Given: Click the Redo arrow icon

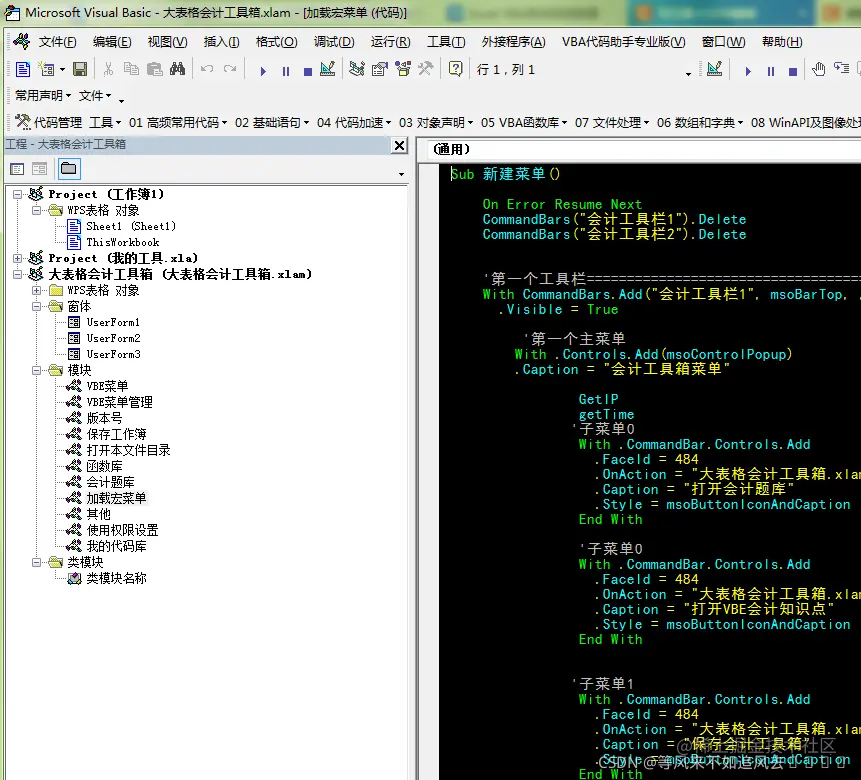Looking at the screenshot, I should pos(230,69).
